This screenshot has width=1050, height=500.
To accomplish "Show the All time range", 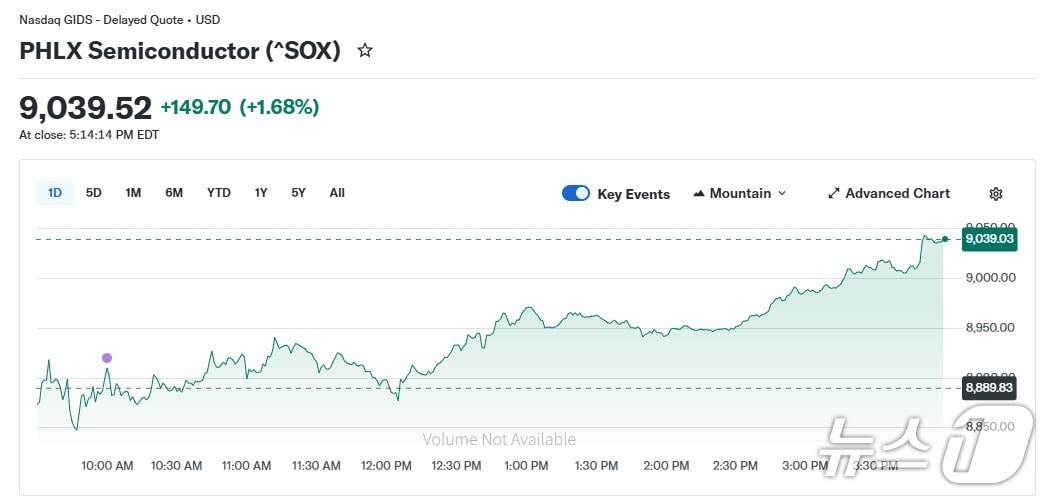I will (x=337, y=193).
